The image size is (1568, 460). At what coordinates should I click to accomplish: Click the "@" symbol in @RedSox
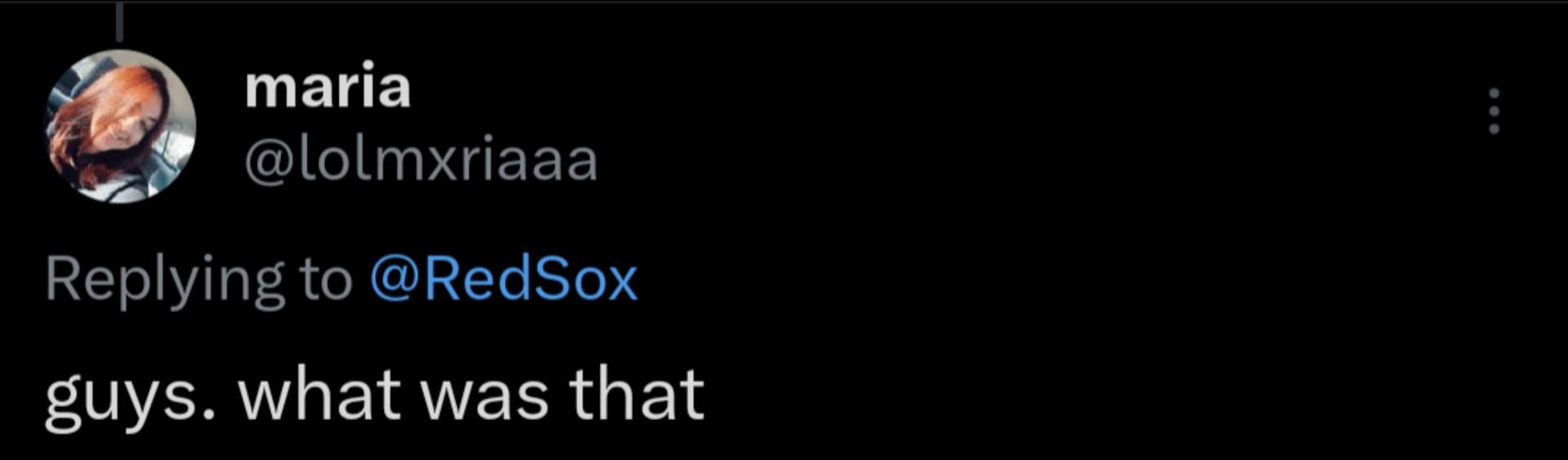pos(395,280)
